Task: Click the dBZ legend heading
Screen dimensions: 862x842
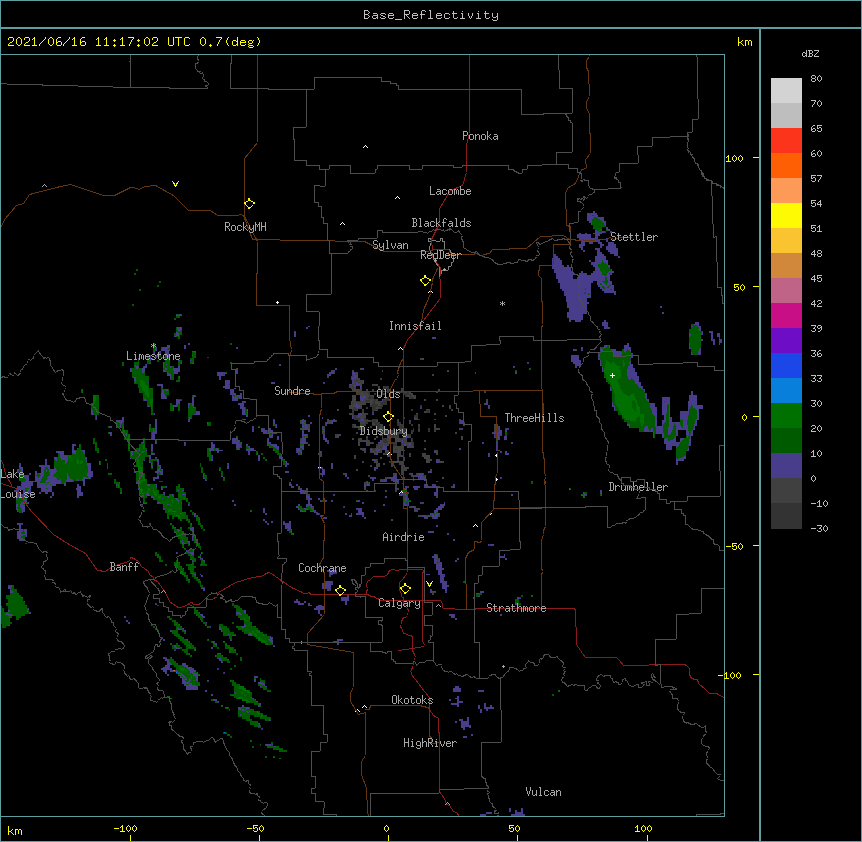Action: [x=810, y=53]
